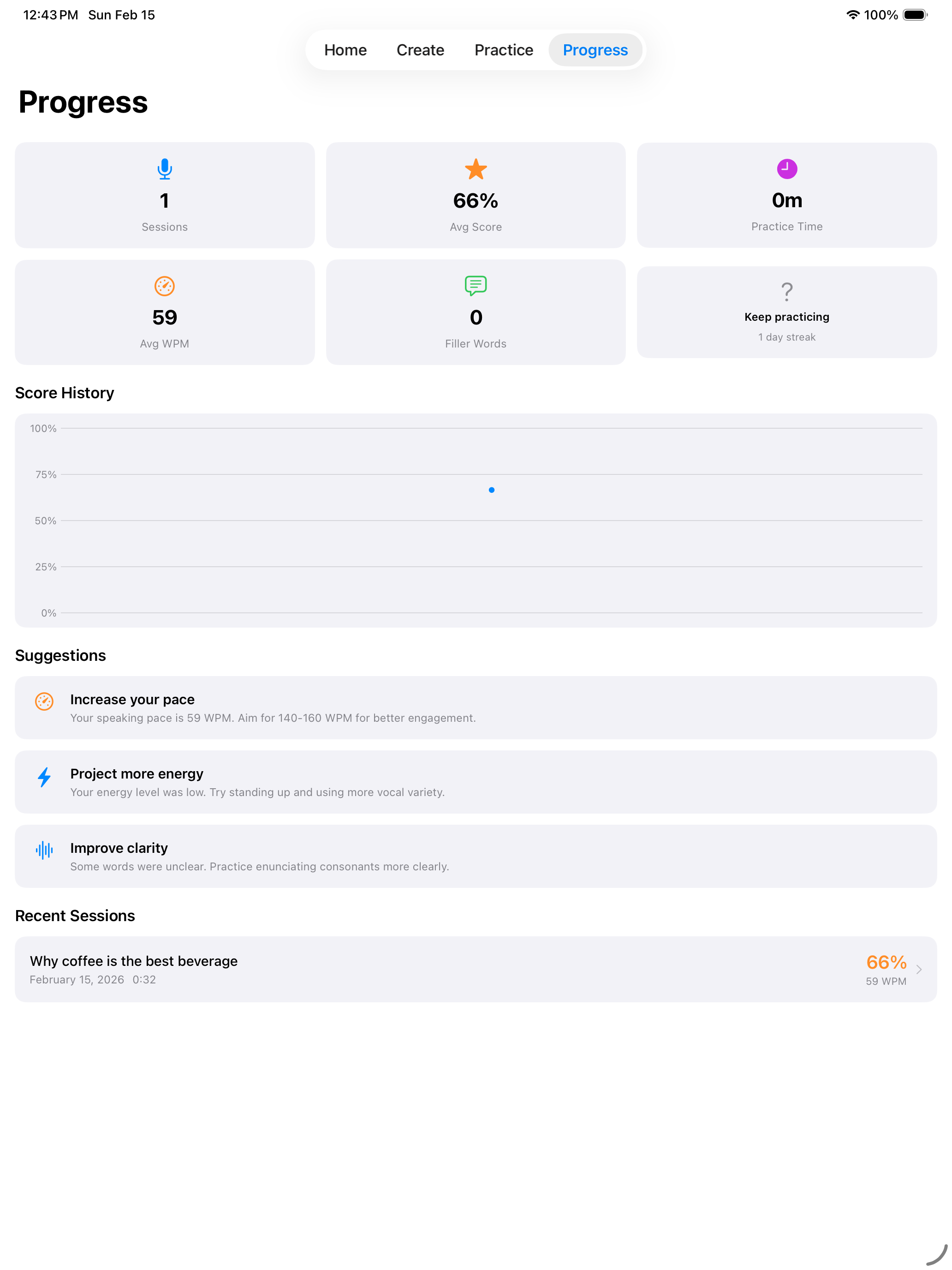Switch to the Create tab

click(x=420, y=50)
